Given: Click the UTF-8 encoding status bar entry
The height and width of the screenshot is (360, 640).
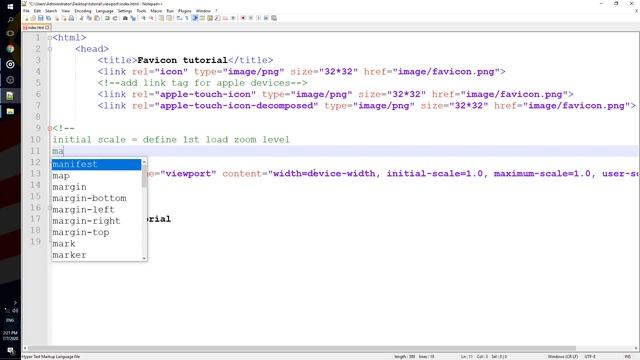Looking at the screenshot, I should click(x=590, y=356).
